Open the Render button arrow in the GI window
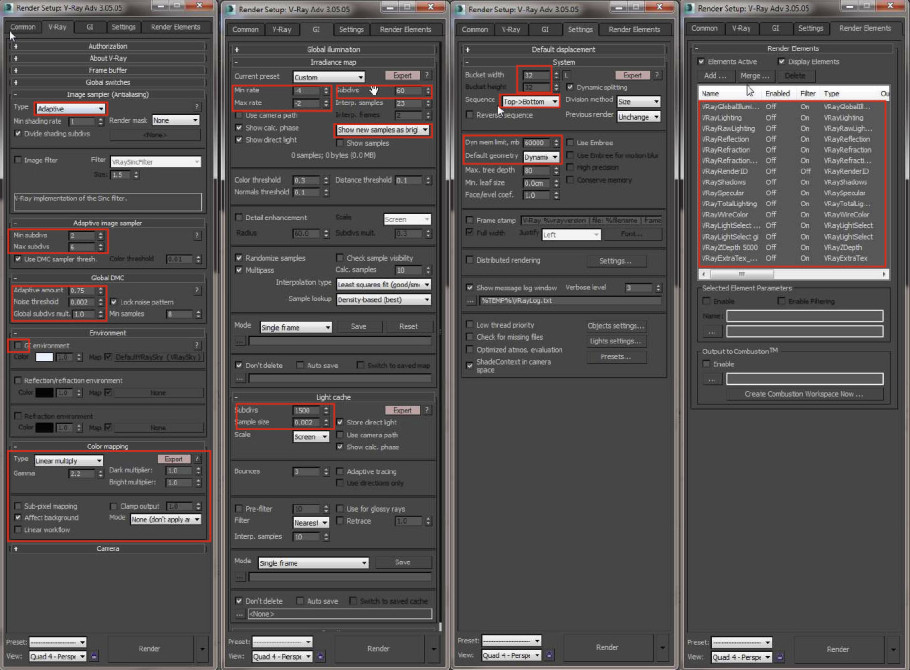 pyautogui.click(x=434, y=649)
